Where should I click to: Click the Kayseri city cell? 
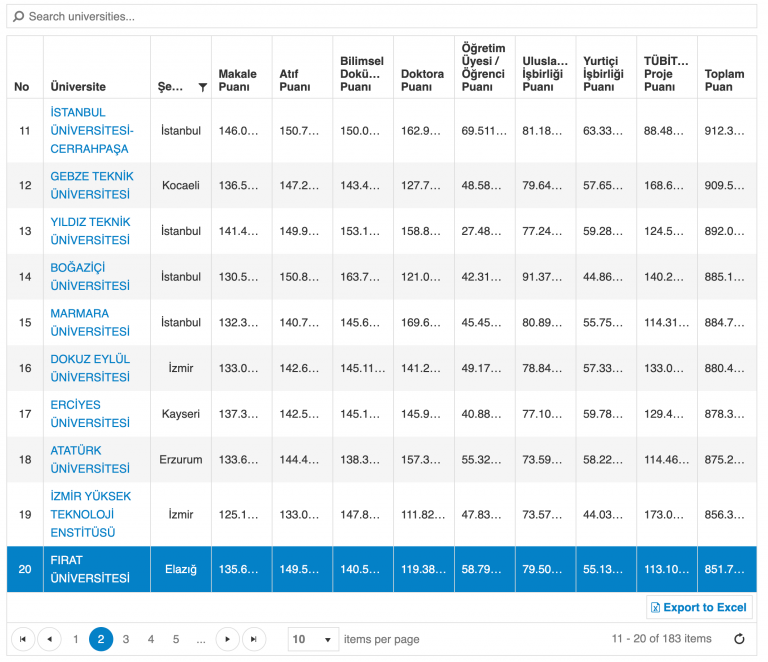click(181, 414)
